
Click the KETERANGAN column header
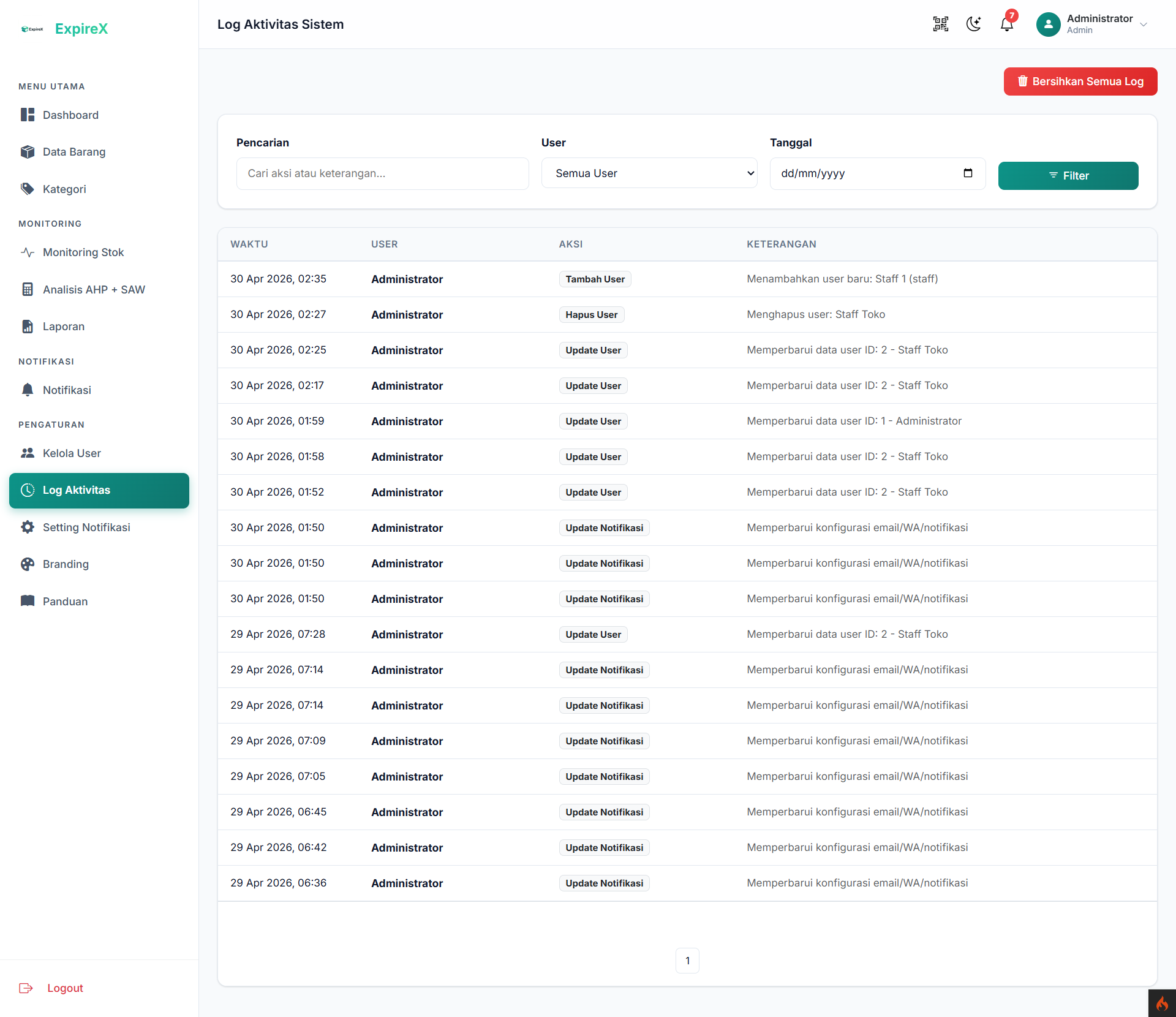coord(781,244)
